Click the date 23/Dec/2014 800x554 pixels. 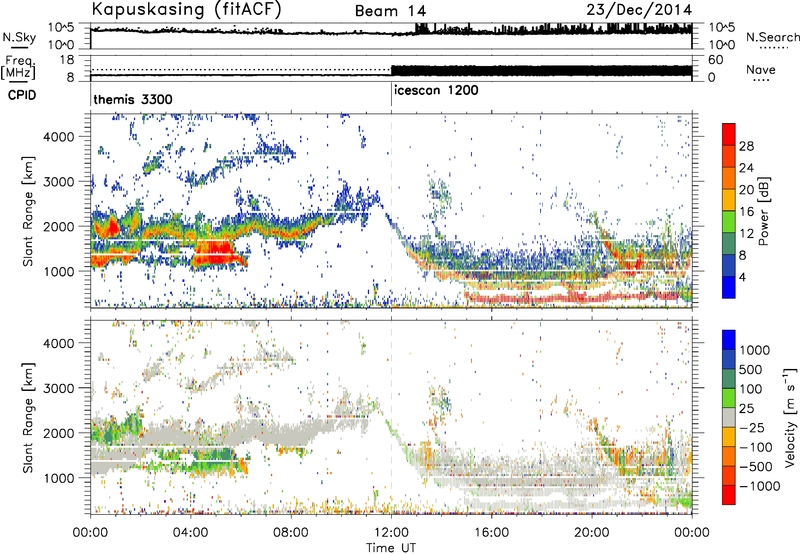point(639,9)
